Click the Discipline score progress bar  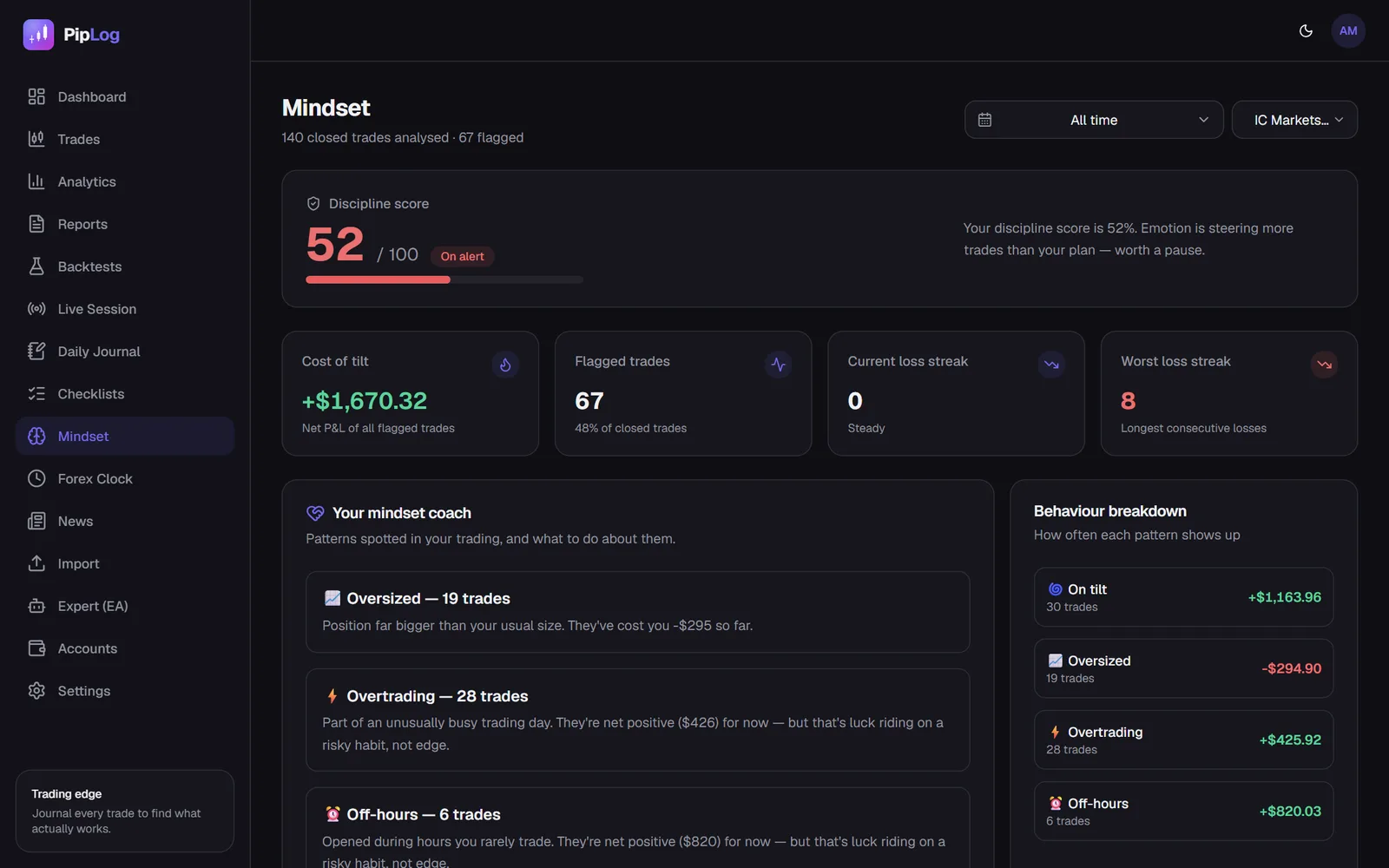coord(444,279)
